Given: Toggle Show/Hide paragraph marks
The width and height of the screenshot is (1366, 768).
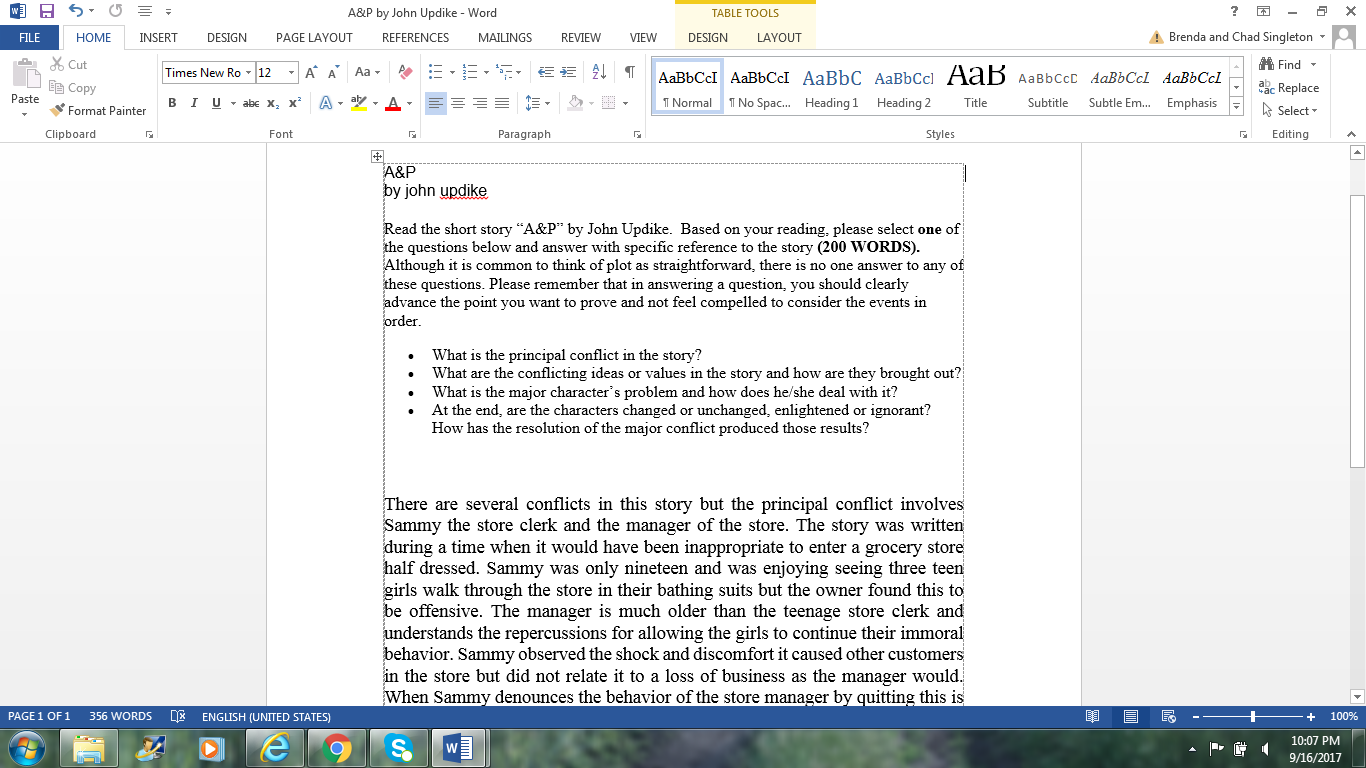Looking at the screenshot, I should coord(628,73).
